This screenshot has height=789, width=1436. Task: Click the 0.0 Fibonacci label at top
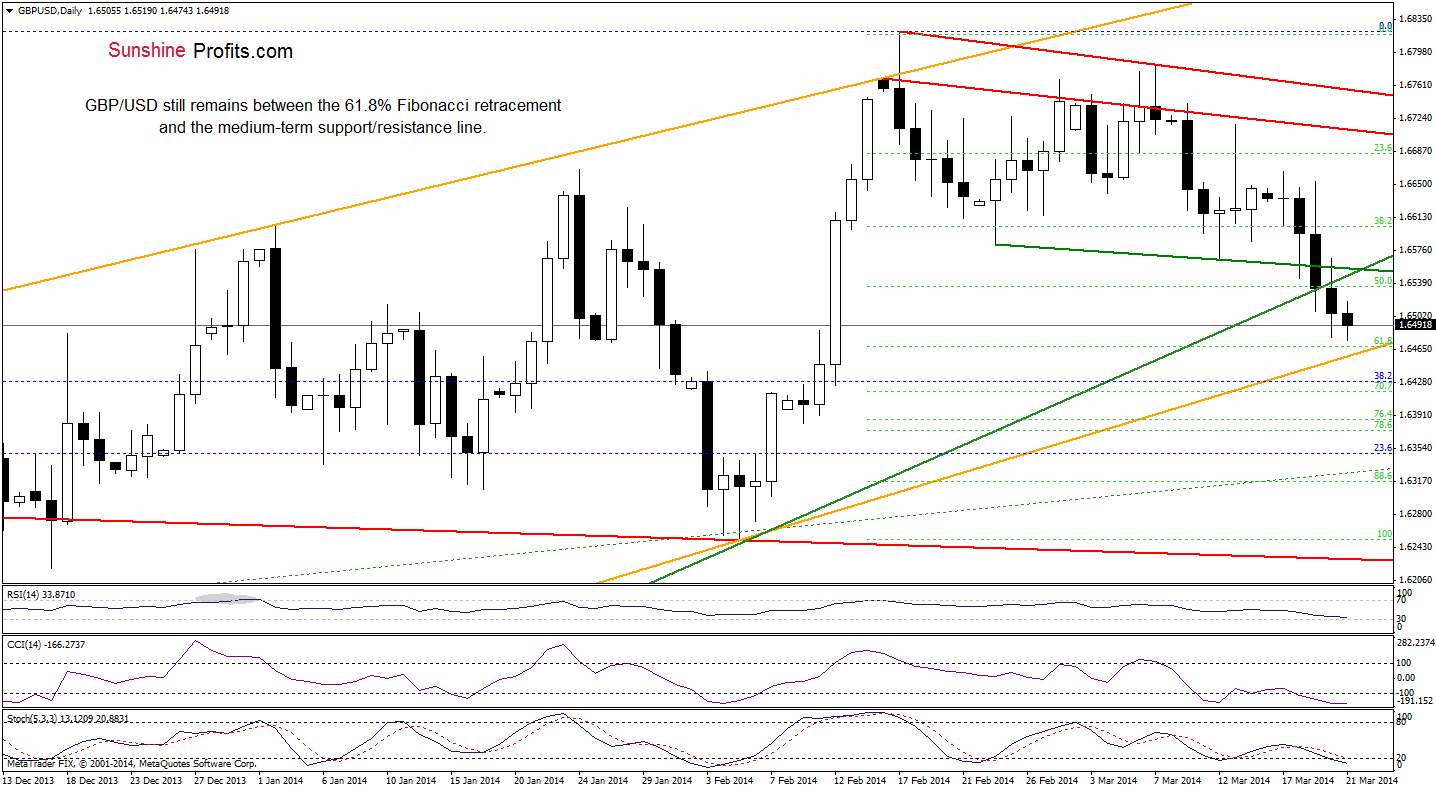1386,26
